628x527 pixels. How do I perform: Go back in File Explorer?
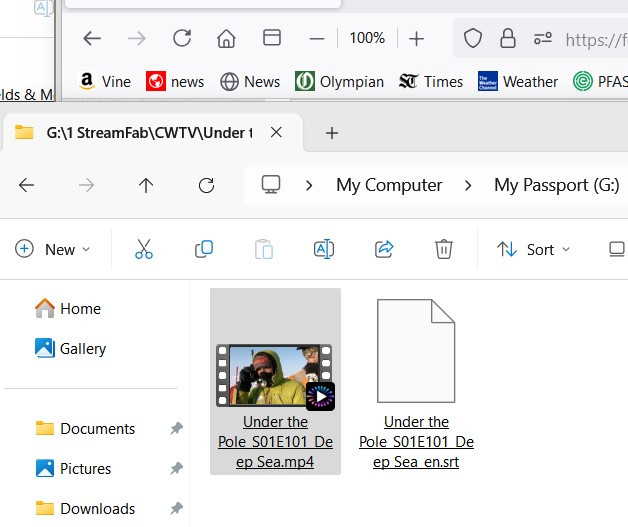(x=26, y=185)
